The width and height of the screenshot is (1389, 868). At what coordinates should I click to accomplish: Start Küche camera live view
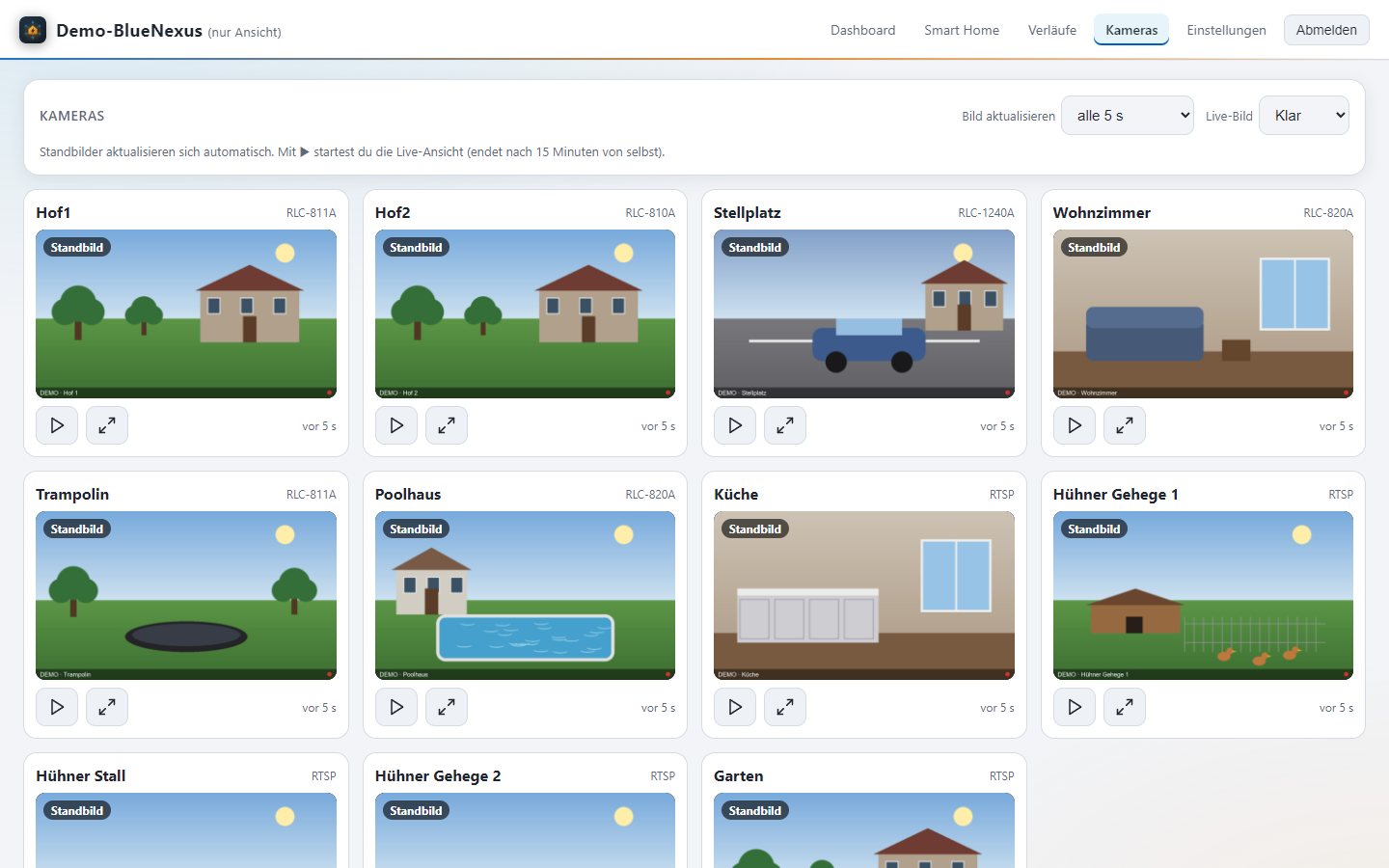[x=735, y=707]
